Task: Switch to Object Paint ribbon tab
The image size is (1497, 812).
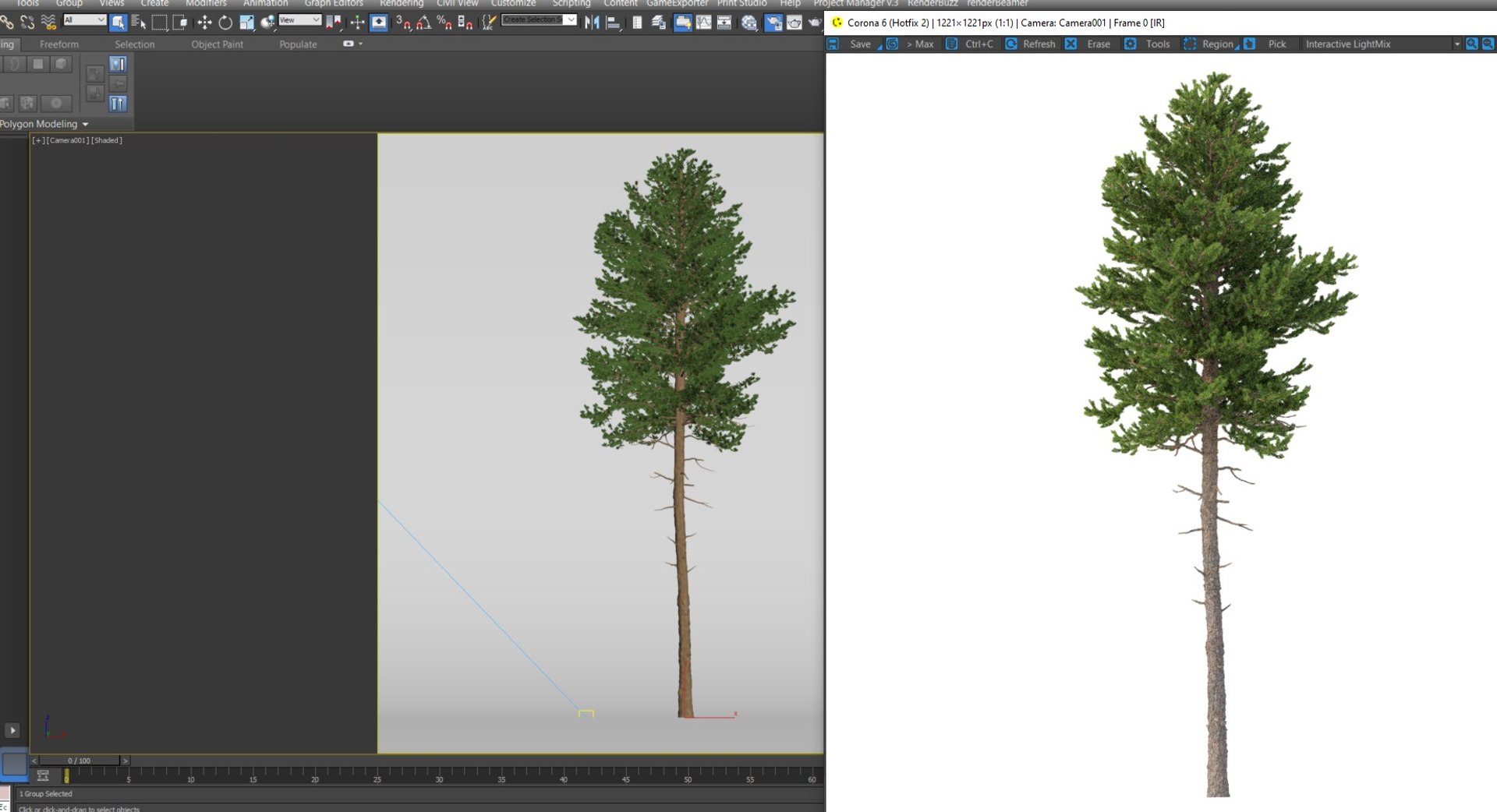Action: (x=218, y=44)
